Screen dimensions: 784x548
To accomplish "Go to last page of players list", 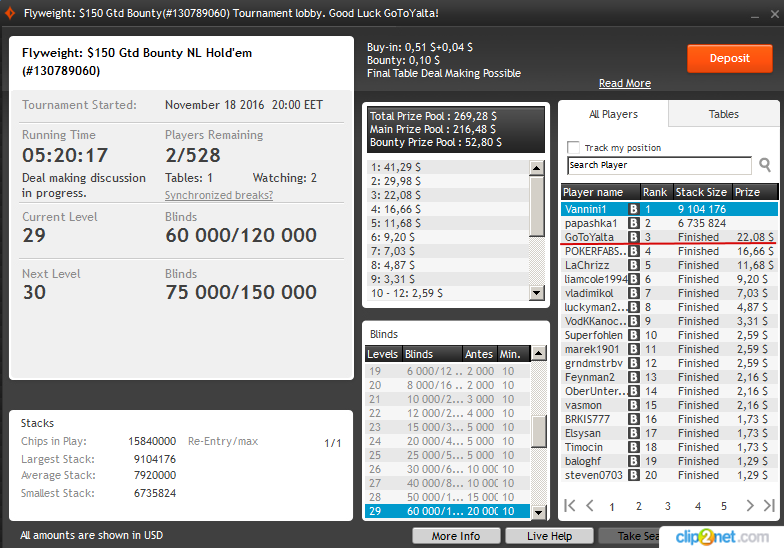I will [769, 506].
